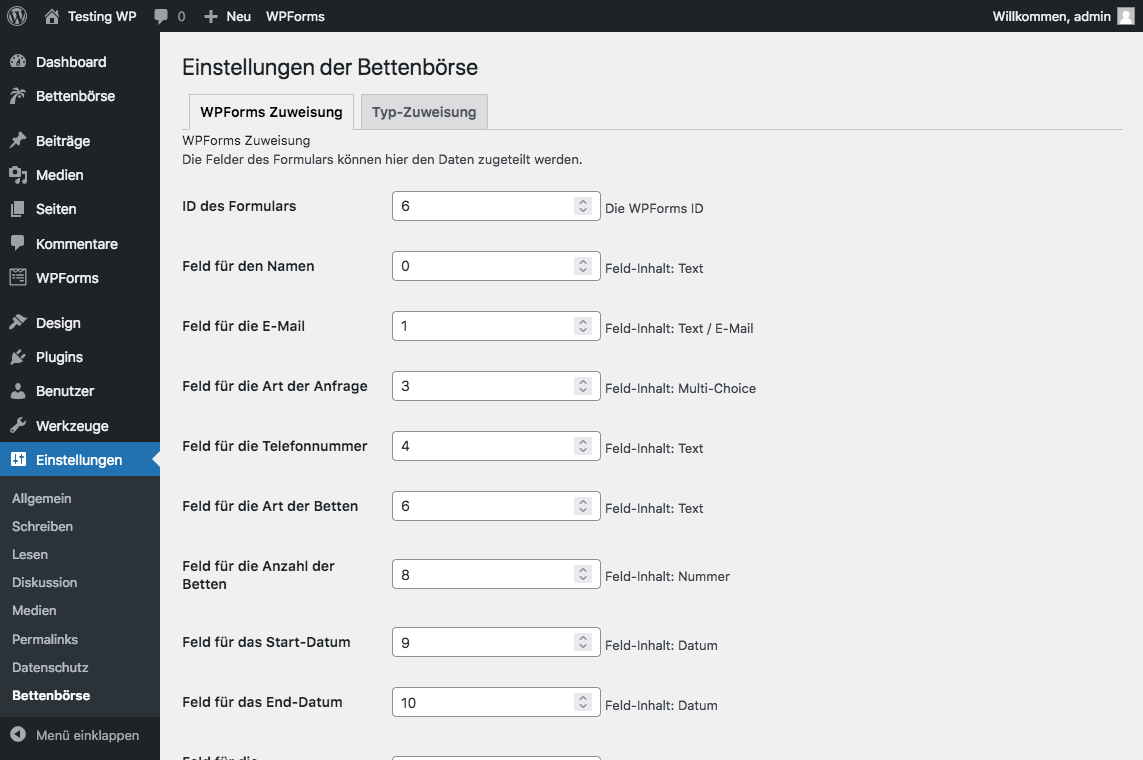Viewport: 1143px width, 760px height.
Task: Click the Einstellungen sliders icon
Action: click(x=18, y=460)
